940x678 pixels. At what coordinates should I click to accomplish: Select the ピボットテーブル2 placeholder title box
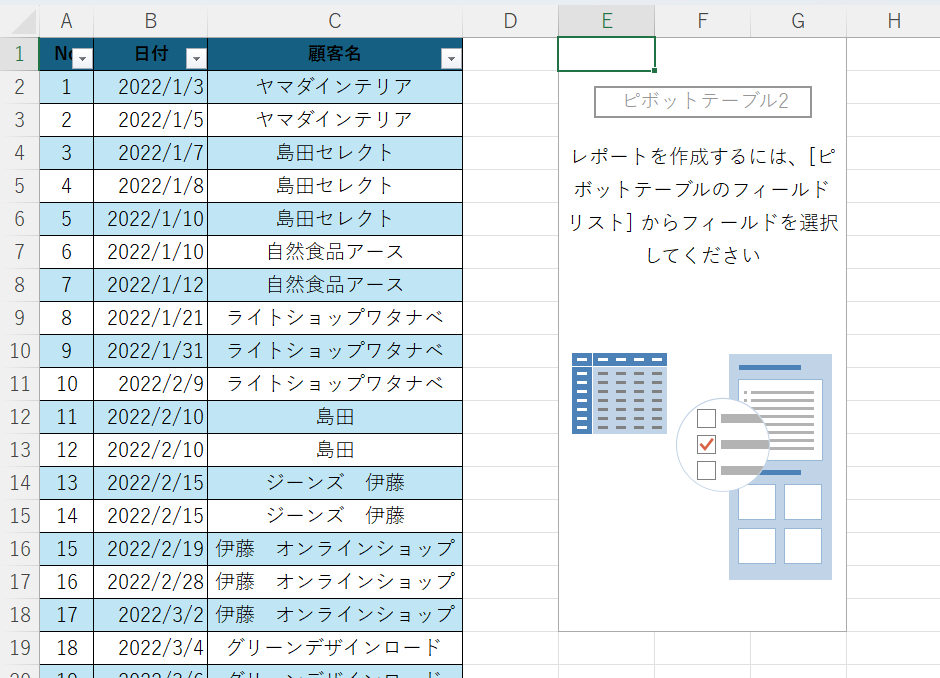coord(702,101)
